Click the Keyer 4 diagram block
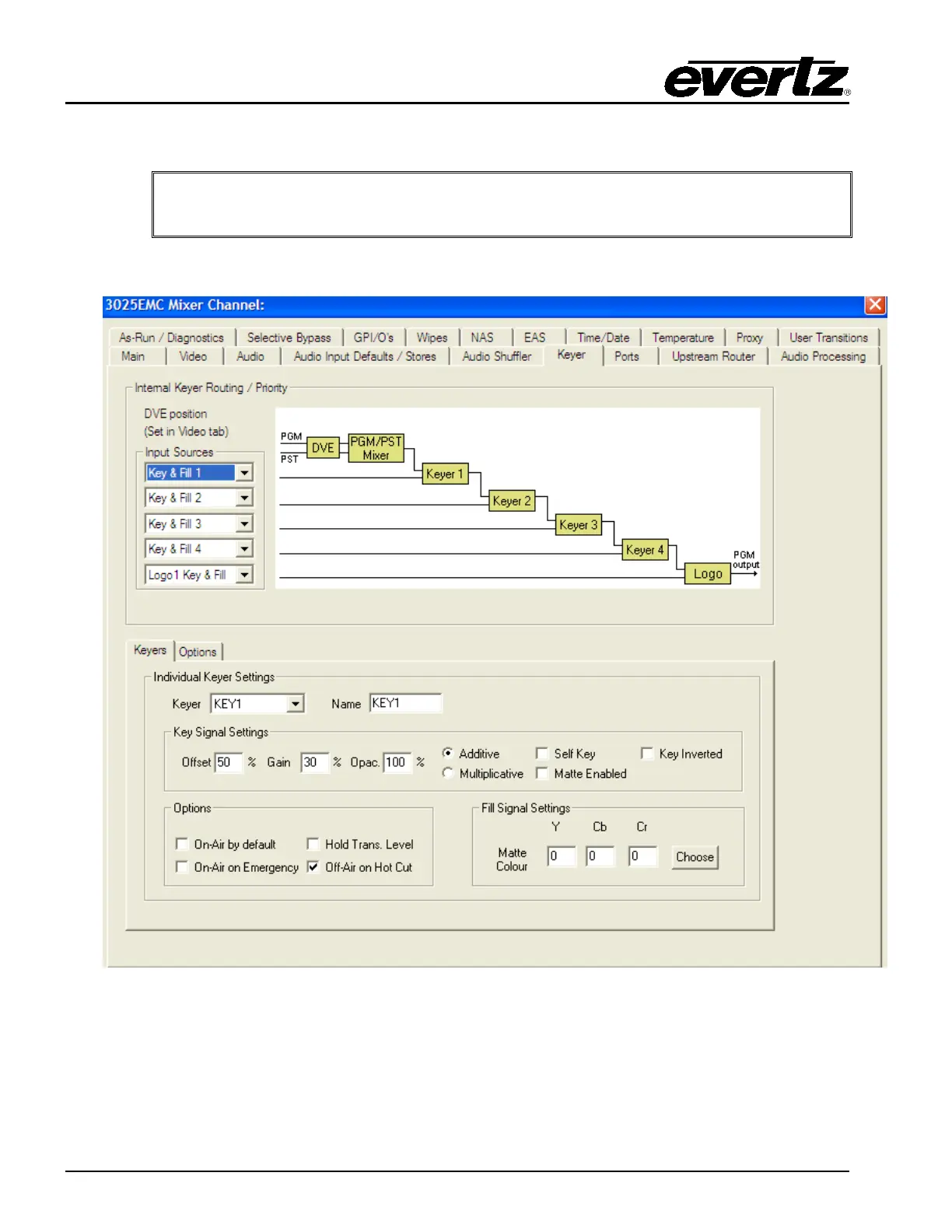952x1232 pixels. (645, 550)
